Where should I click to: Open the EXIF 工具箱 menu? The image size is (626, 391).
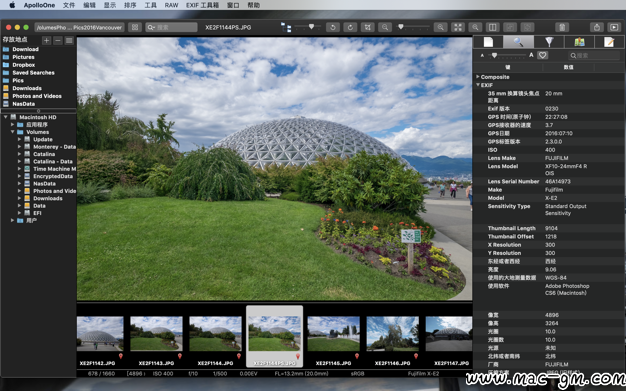[x=202, y=5]
